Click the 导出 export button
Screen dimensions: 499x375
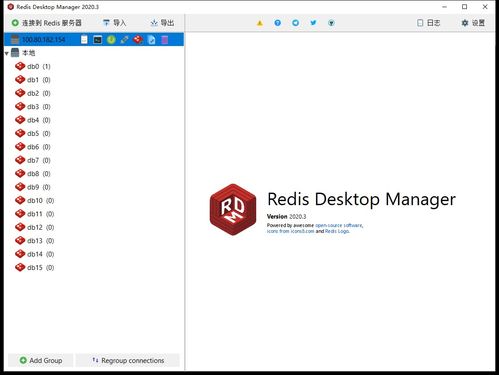coord(162,23)
